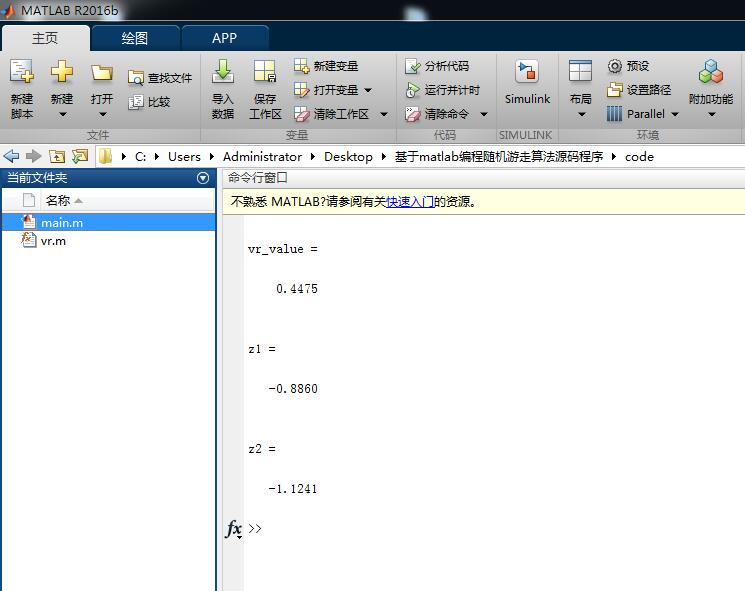Screen dimensions: 745x591
Task: Launch Simulink from the toolbar
Action: click(x=527, y=82)
